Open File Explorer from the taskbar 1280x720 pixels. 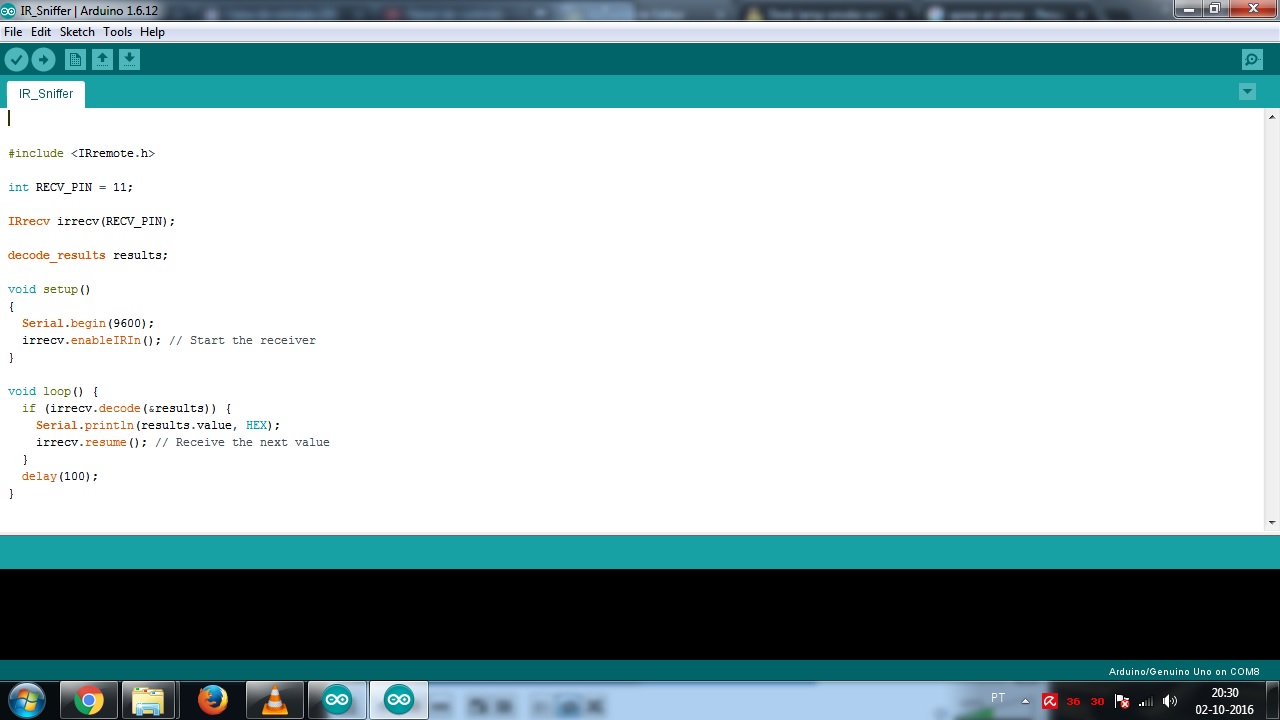pos(148,701)
